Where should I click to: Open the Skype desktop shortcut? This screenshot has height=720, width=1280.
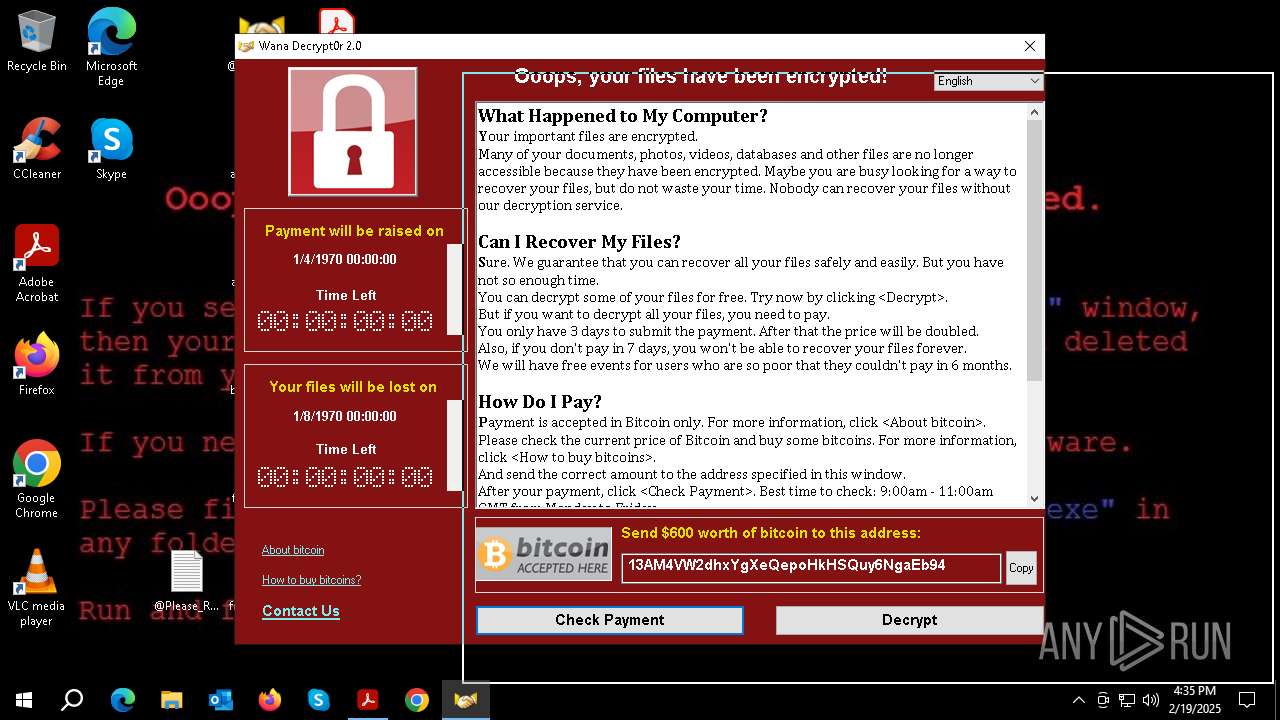(x=111, y=149)
